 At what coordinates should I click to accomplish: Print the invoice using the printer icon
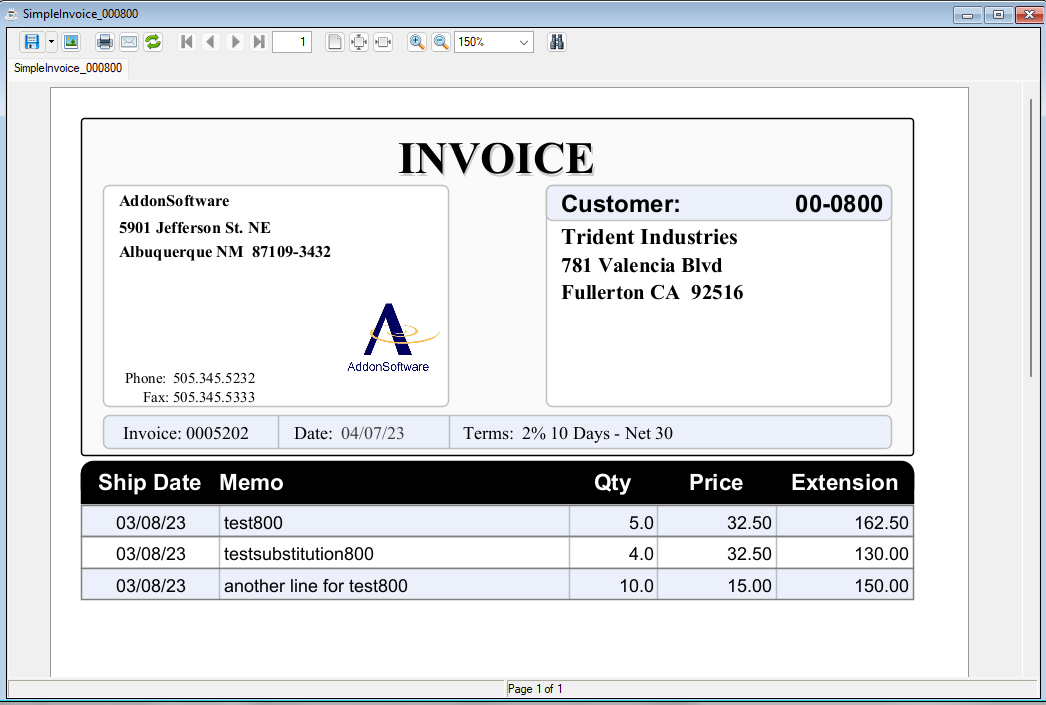pos(105,42)
